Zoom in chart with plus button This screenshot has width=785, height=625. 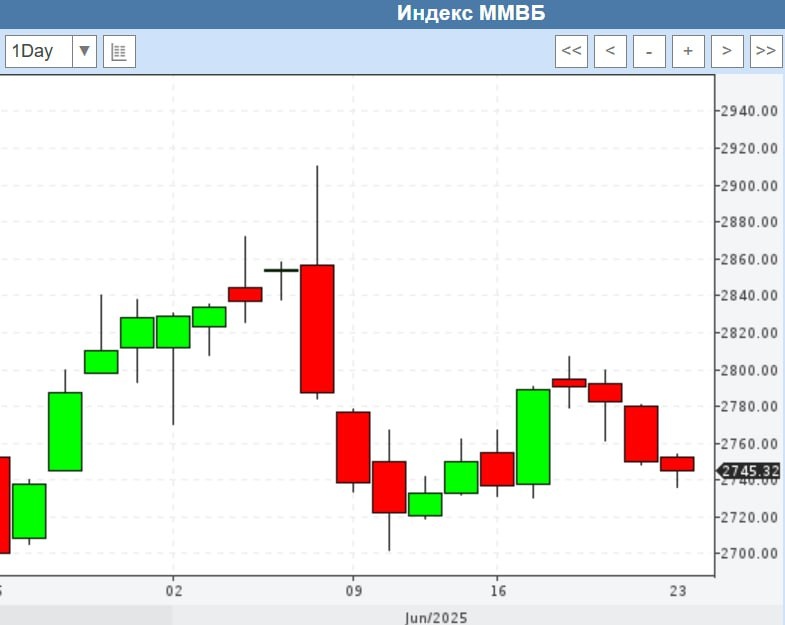(x=688, y=51)
